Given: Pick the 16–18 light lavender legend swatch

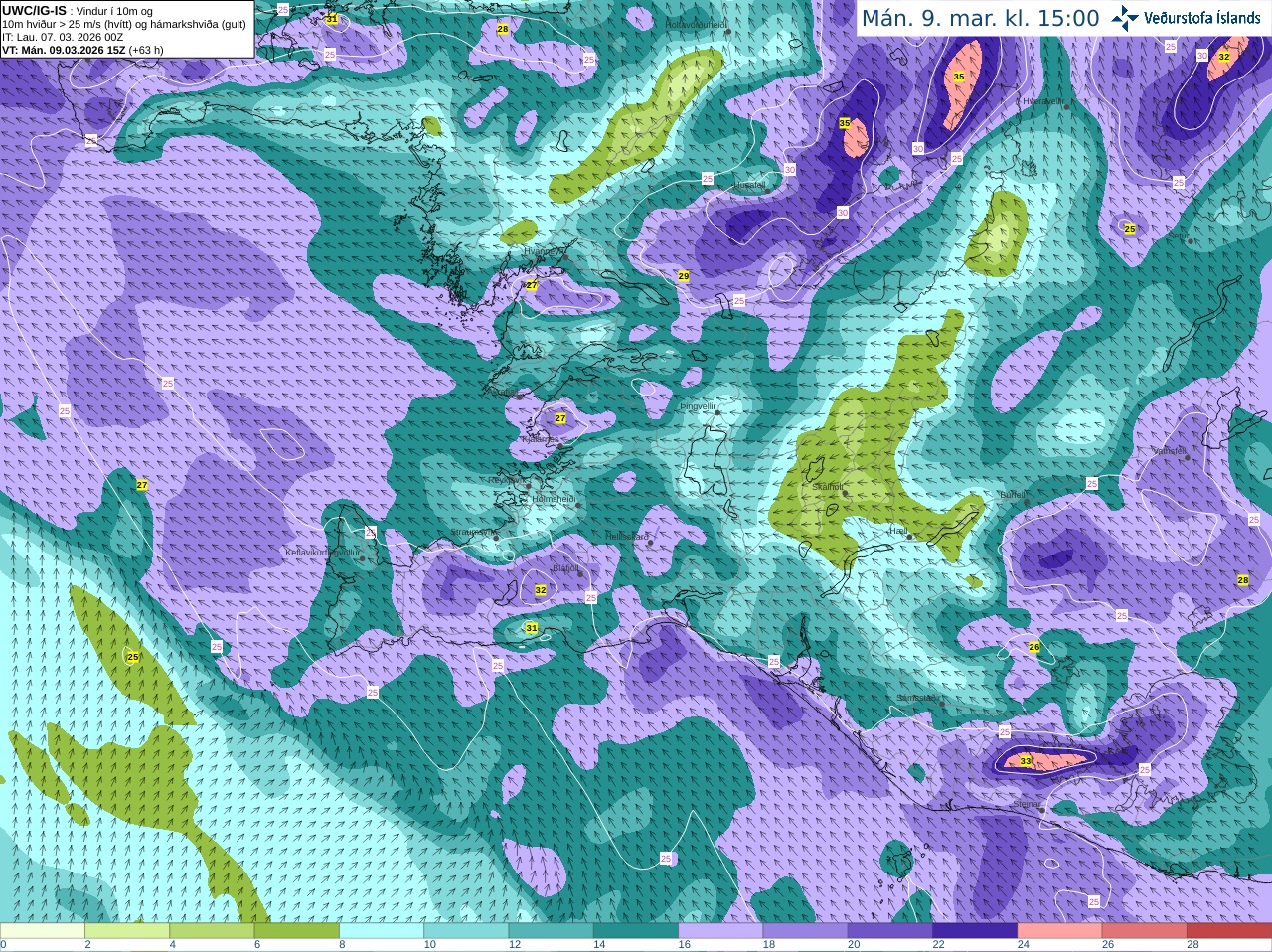Looking at the screenshot, I should (721, 931).
